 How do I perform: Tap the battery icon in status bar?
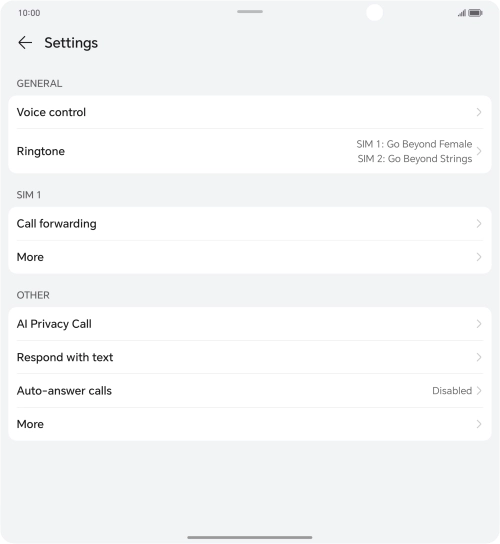point(475,13)
